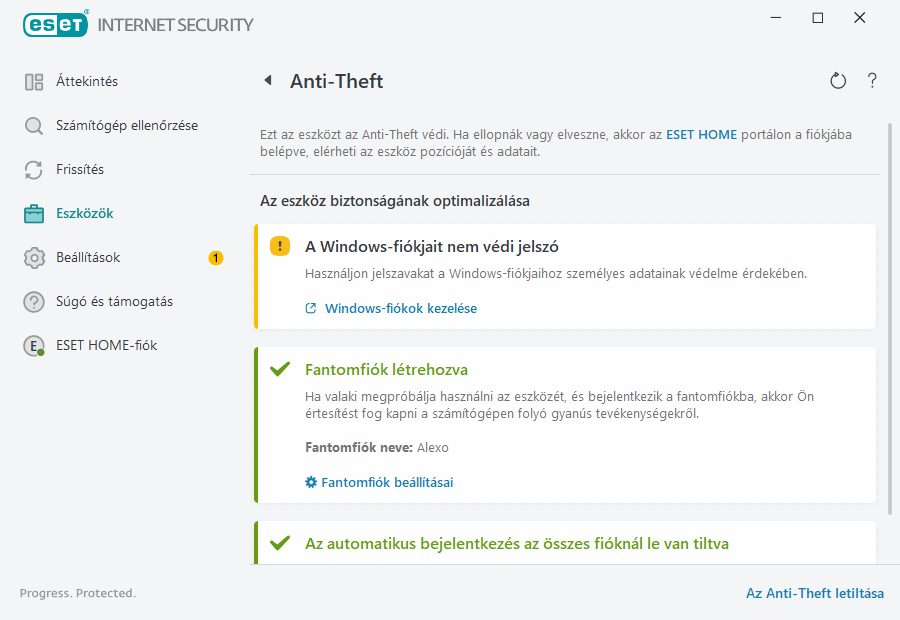The width and height of the screenshot is (900, 620).
Task: Open help via the question mark icon
Action: [871, 81]
